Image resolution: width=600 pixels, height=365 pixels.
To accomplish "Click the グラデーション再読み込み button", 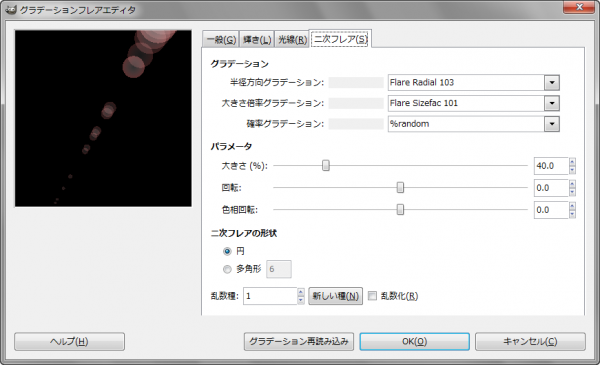I will [x=299, y=341].
